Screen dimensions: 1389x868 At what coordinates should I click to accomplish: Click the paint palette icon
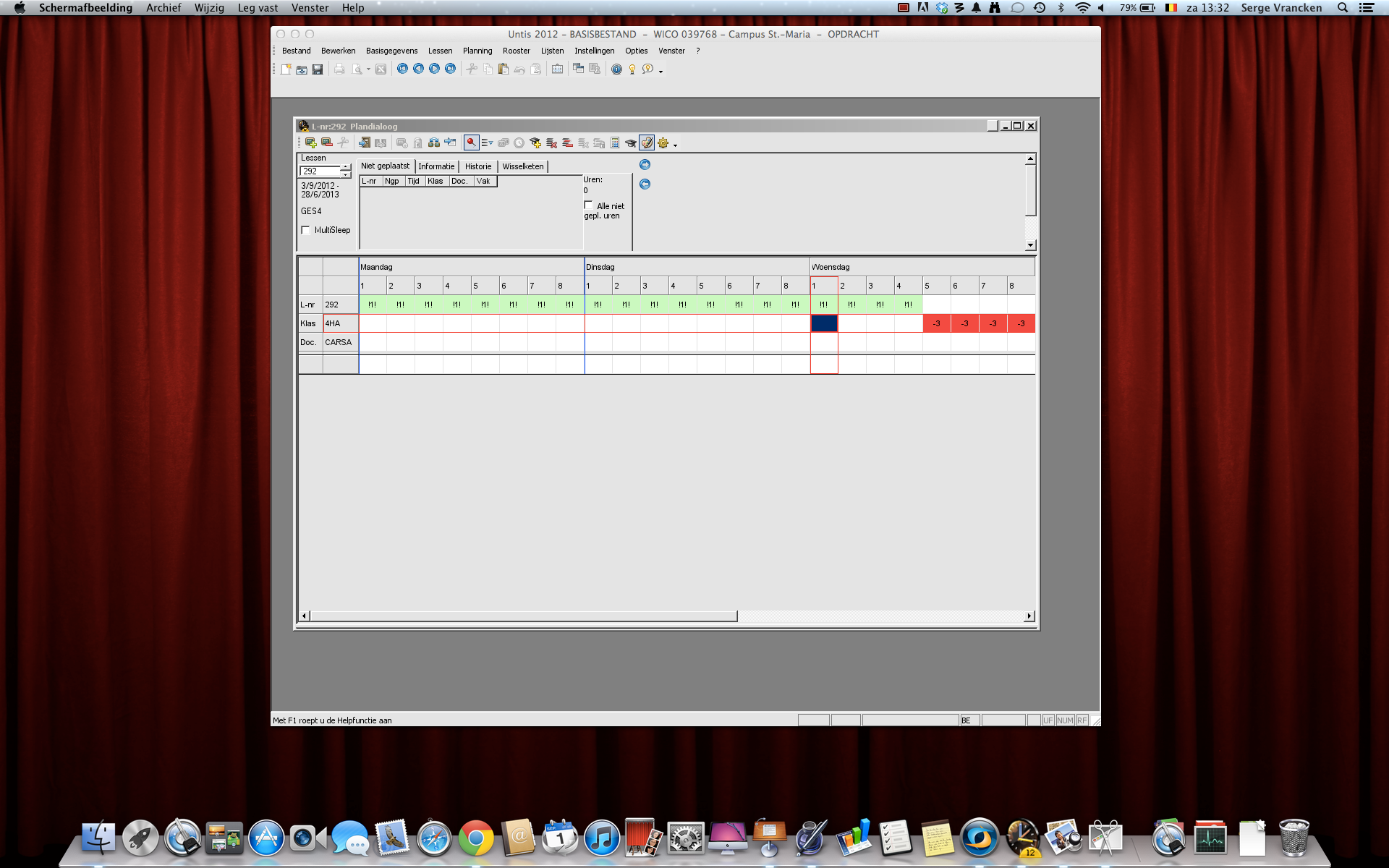click(647, 143)
